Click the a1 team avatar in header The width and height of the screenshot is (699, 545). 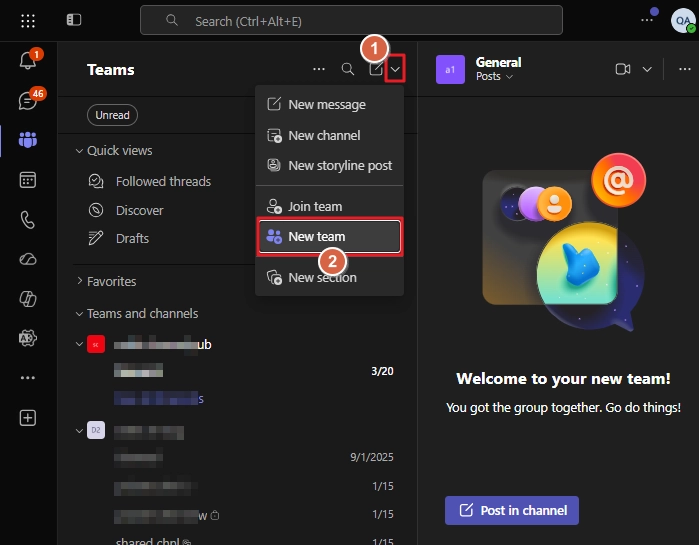click(450, 70)
